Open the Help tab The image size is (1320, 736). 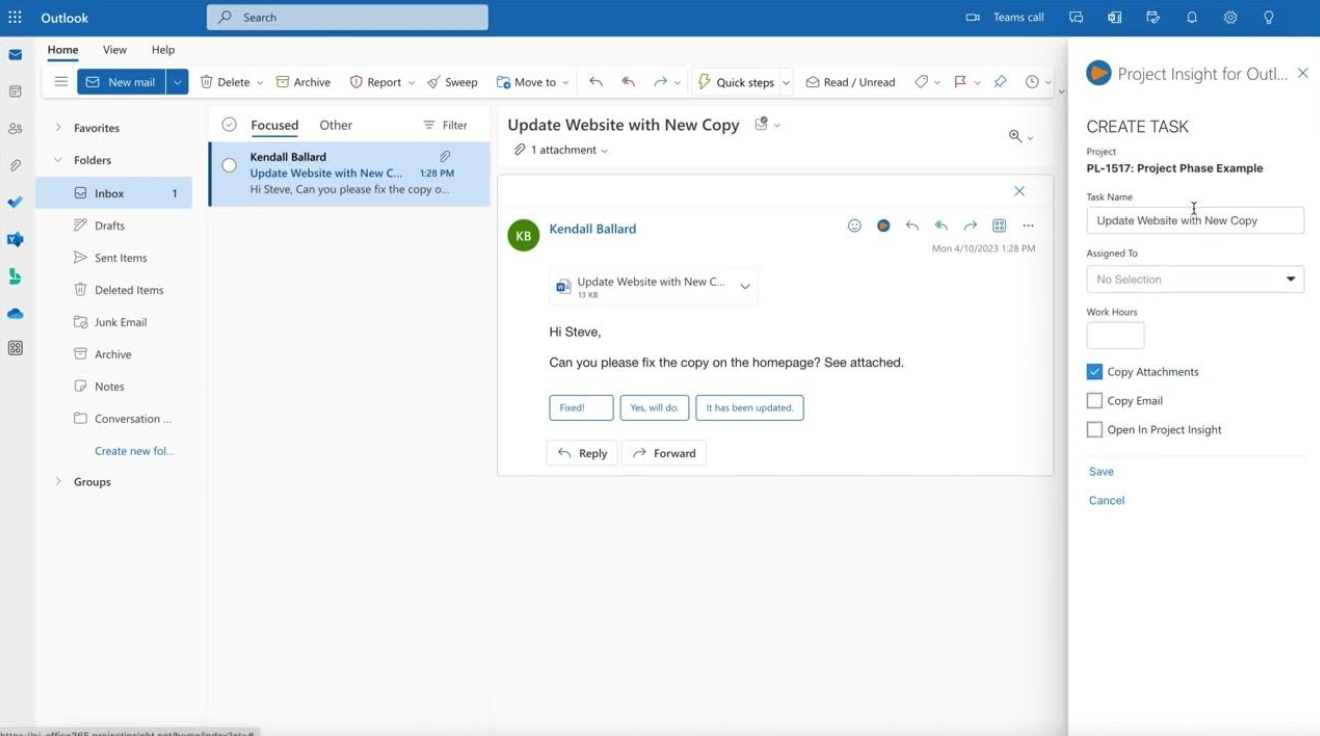click(163, 50)
